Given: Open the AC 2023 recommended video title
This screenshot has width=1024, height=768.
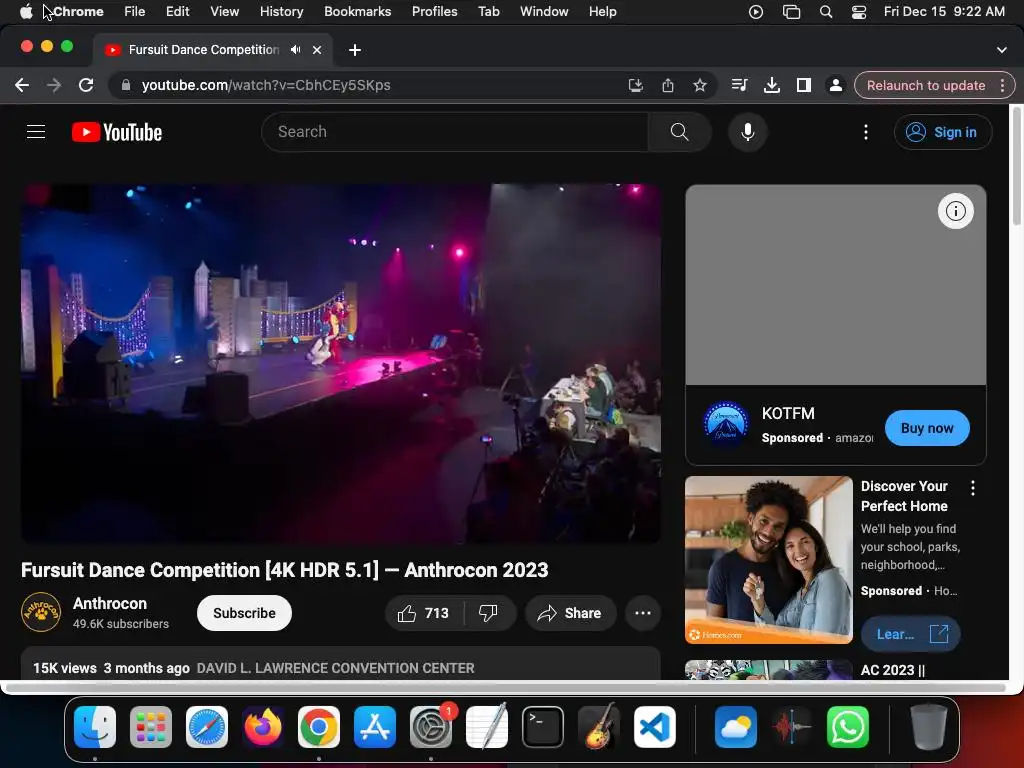Looking at the screenshot, I should (x=893, y=670).
